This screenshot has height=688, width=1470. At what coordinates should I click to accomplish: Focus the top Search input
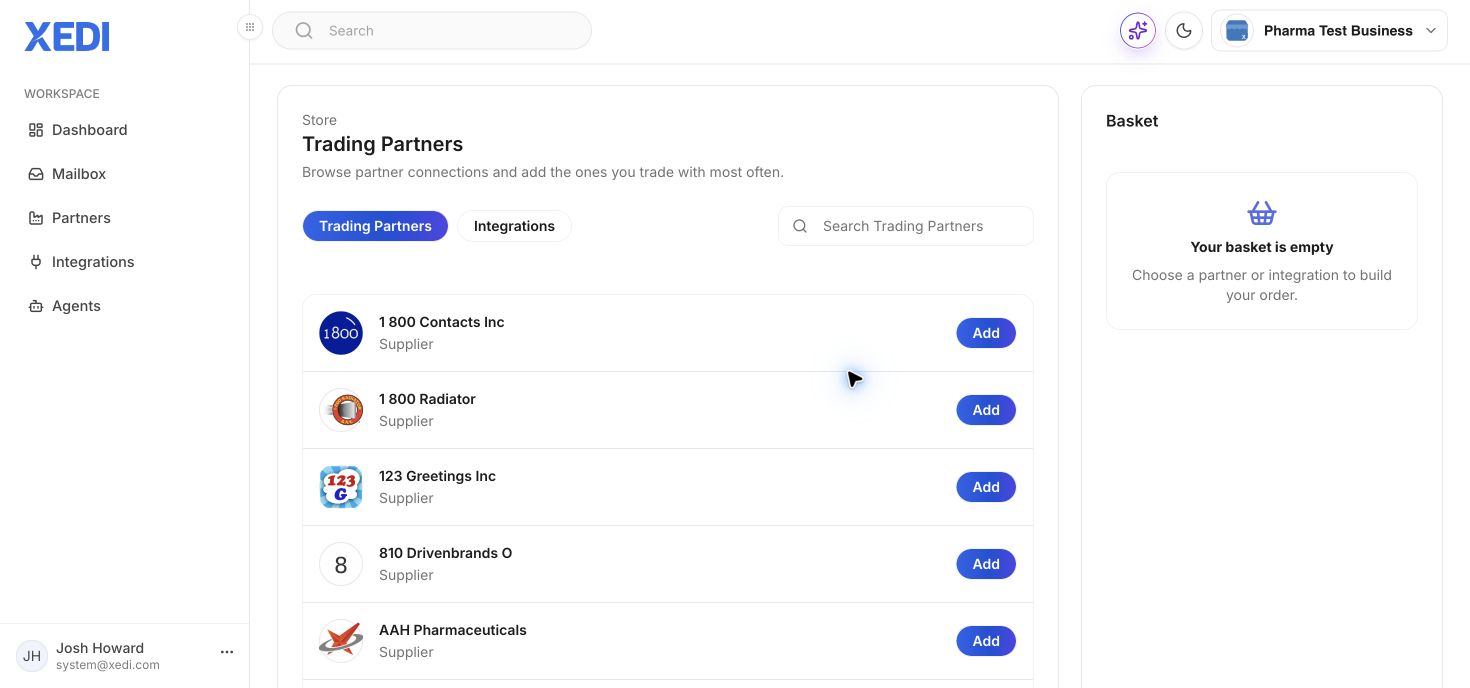[432, 31]
